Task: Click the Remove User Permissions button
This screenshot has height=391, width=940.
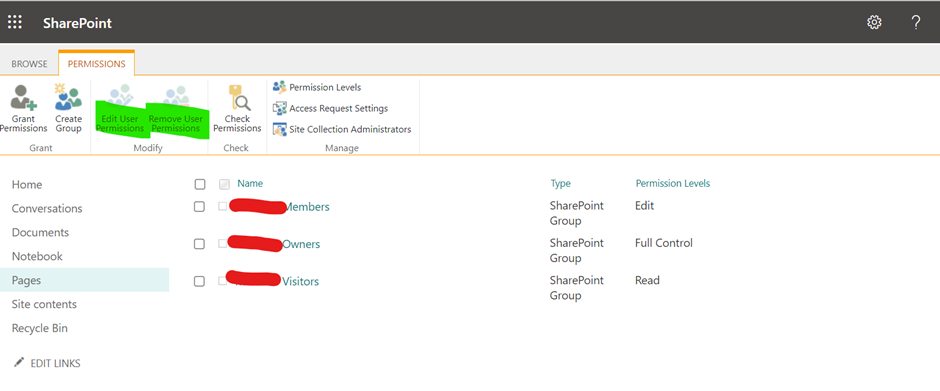Action: pyautogui.click(x=177, y=110)
